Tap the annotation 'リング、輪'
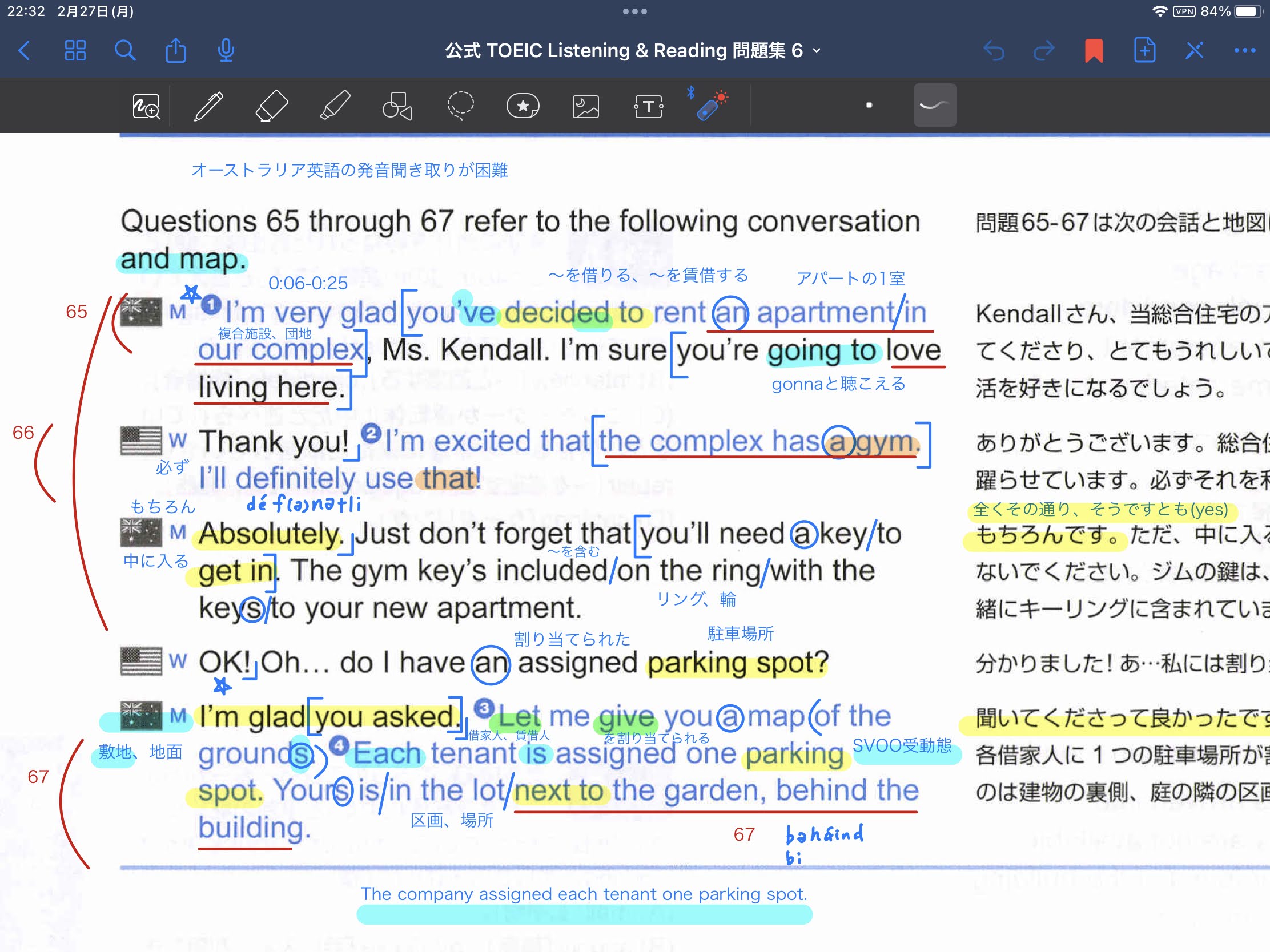 point(696,599)
